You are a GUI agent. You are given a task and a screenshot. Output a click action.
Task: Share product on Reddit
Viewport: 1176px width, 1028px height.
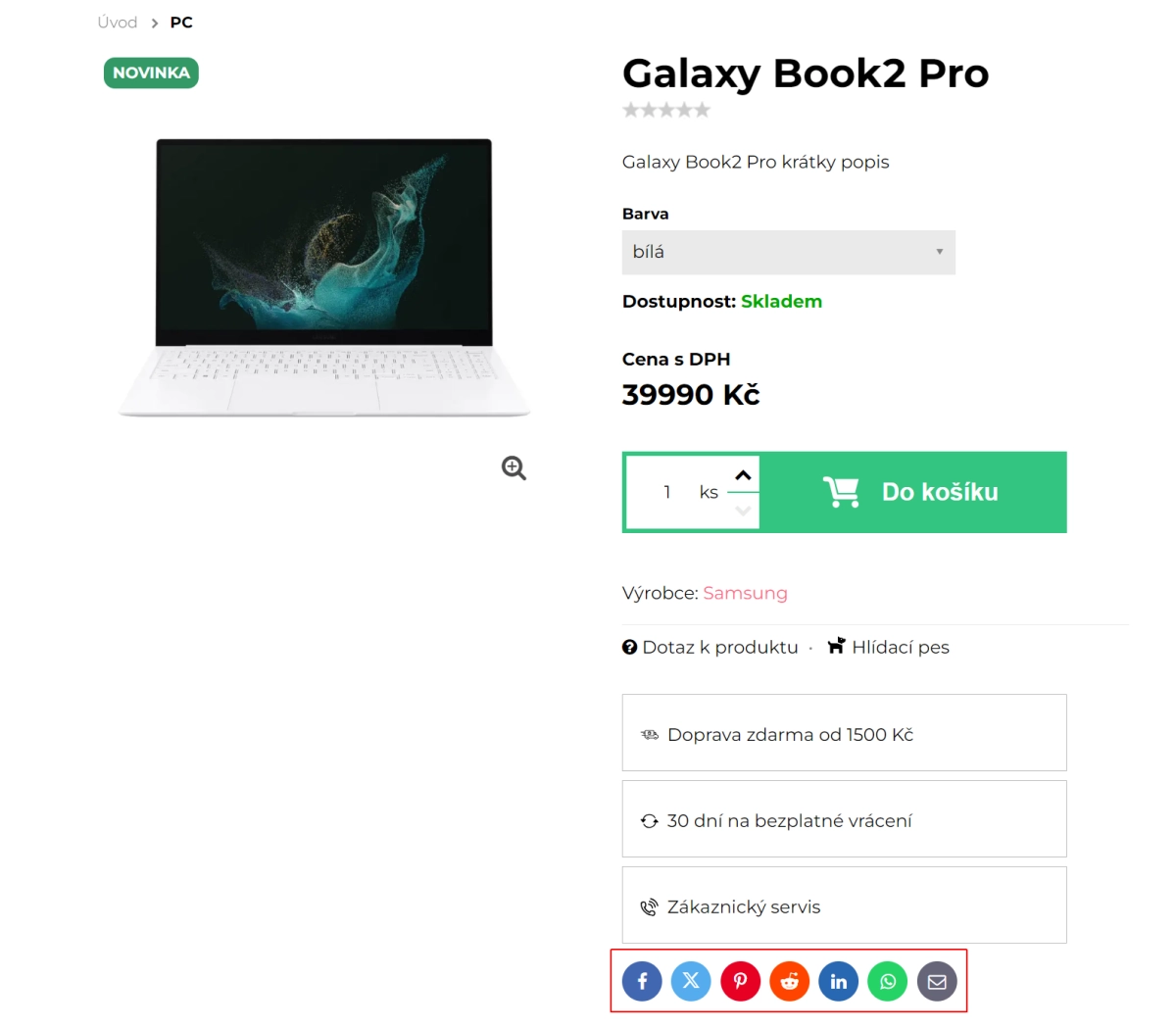click(x=789, y=981)
